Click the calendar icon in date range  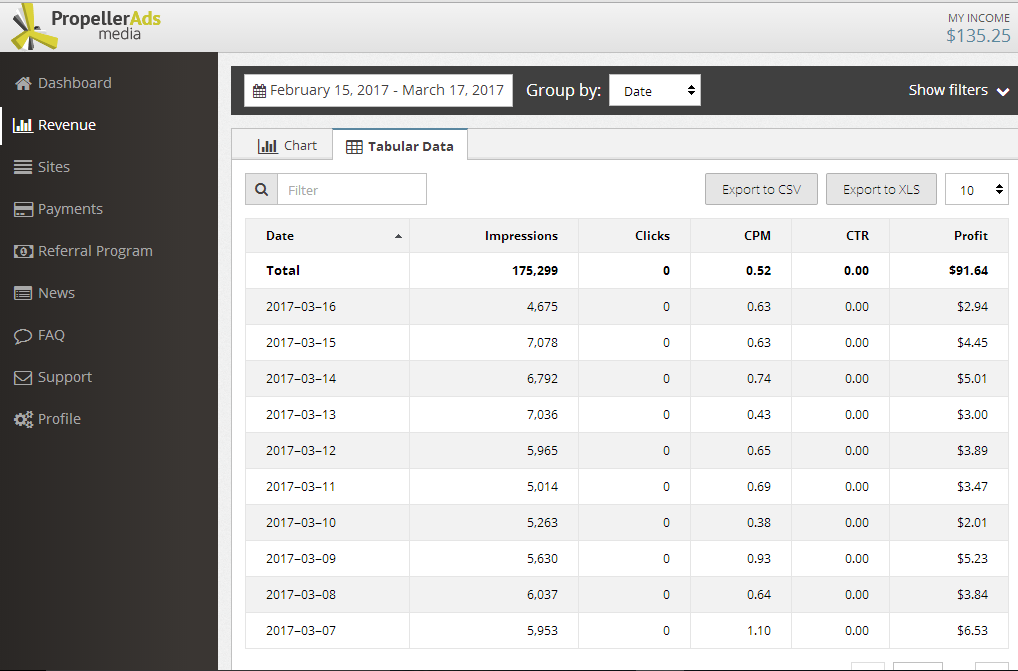click(x=259, y=91)
